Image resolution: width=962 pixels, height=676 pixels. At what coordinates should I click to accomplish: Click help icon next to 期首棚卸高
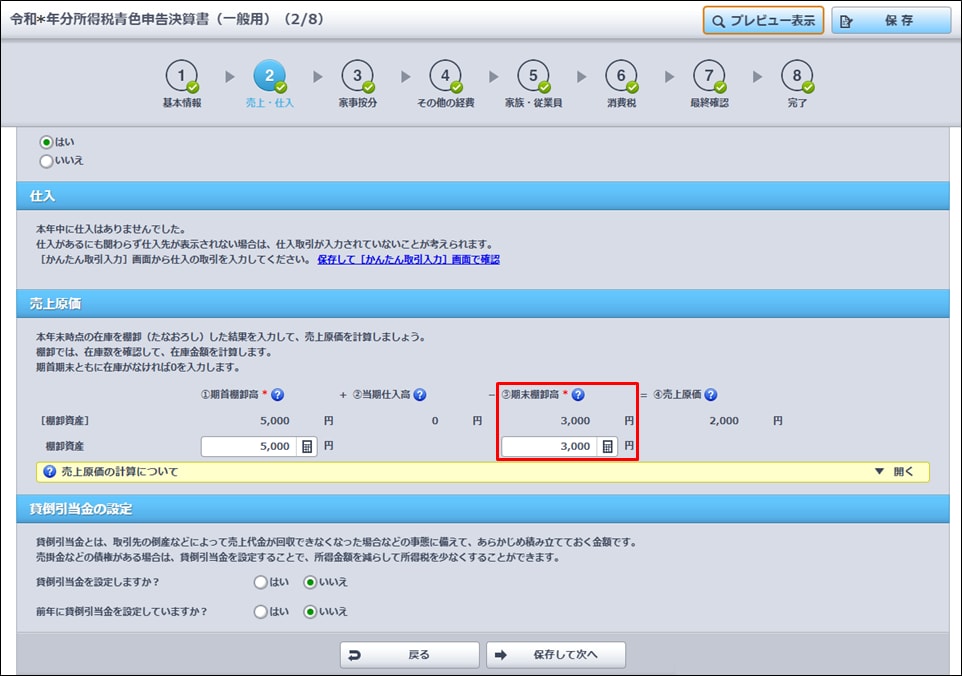278,395
